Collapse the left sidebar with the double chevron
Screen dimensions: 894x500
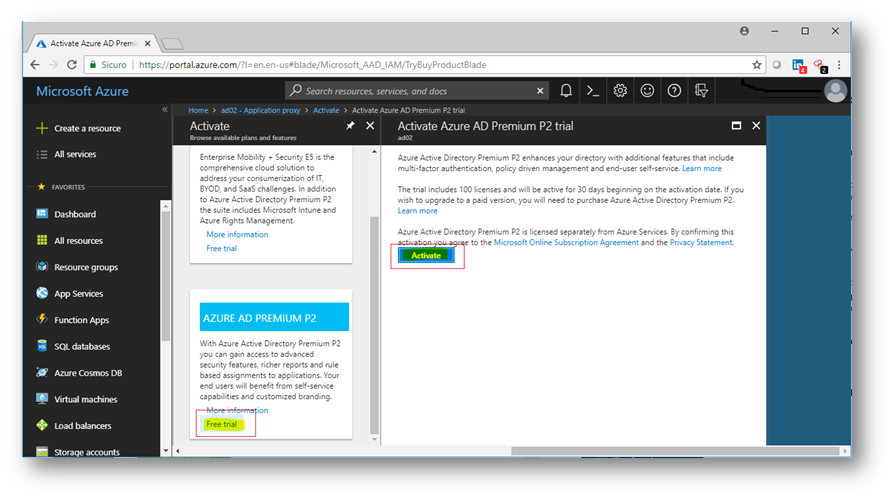[165, 109]
